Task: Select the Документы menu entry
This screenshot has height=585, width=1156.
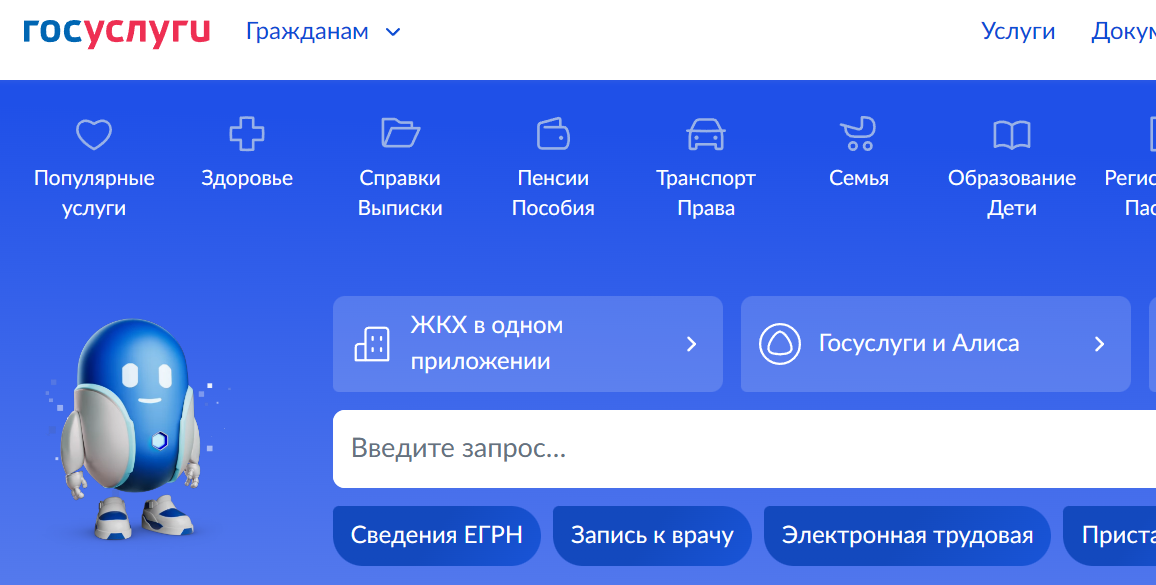Action: point(1130,31)
